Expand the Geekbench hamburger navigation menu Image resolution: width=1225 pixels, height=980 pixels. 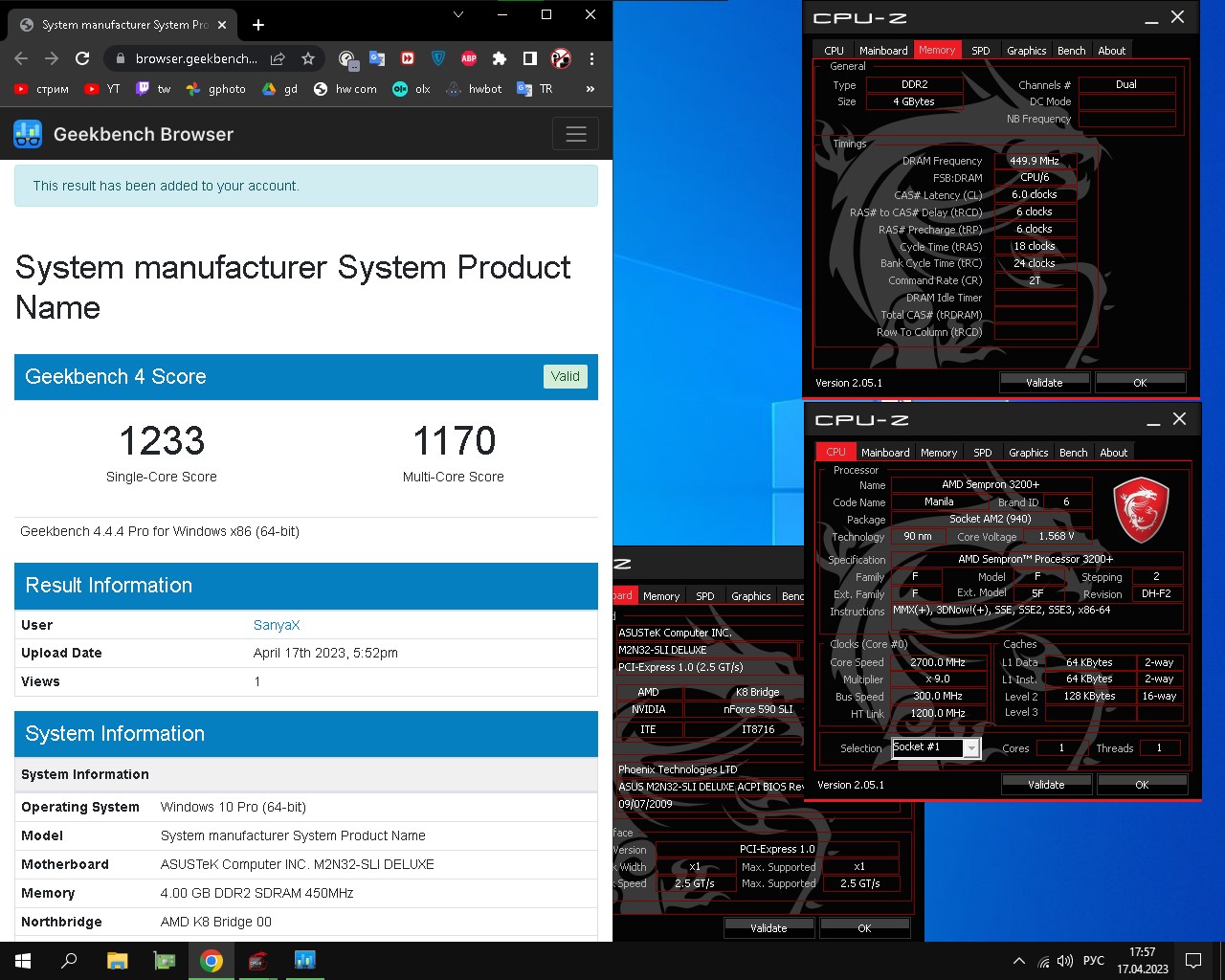click(576, 134)
